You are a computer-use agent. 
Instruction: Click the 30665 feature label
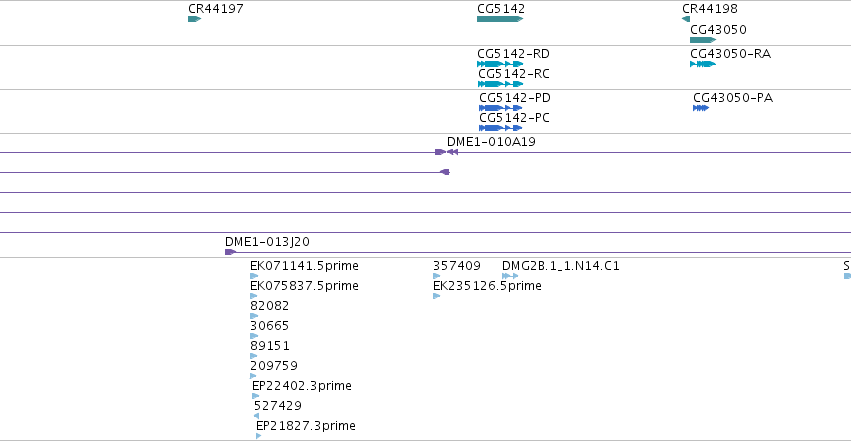(x=270, y=326)
